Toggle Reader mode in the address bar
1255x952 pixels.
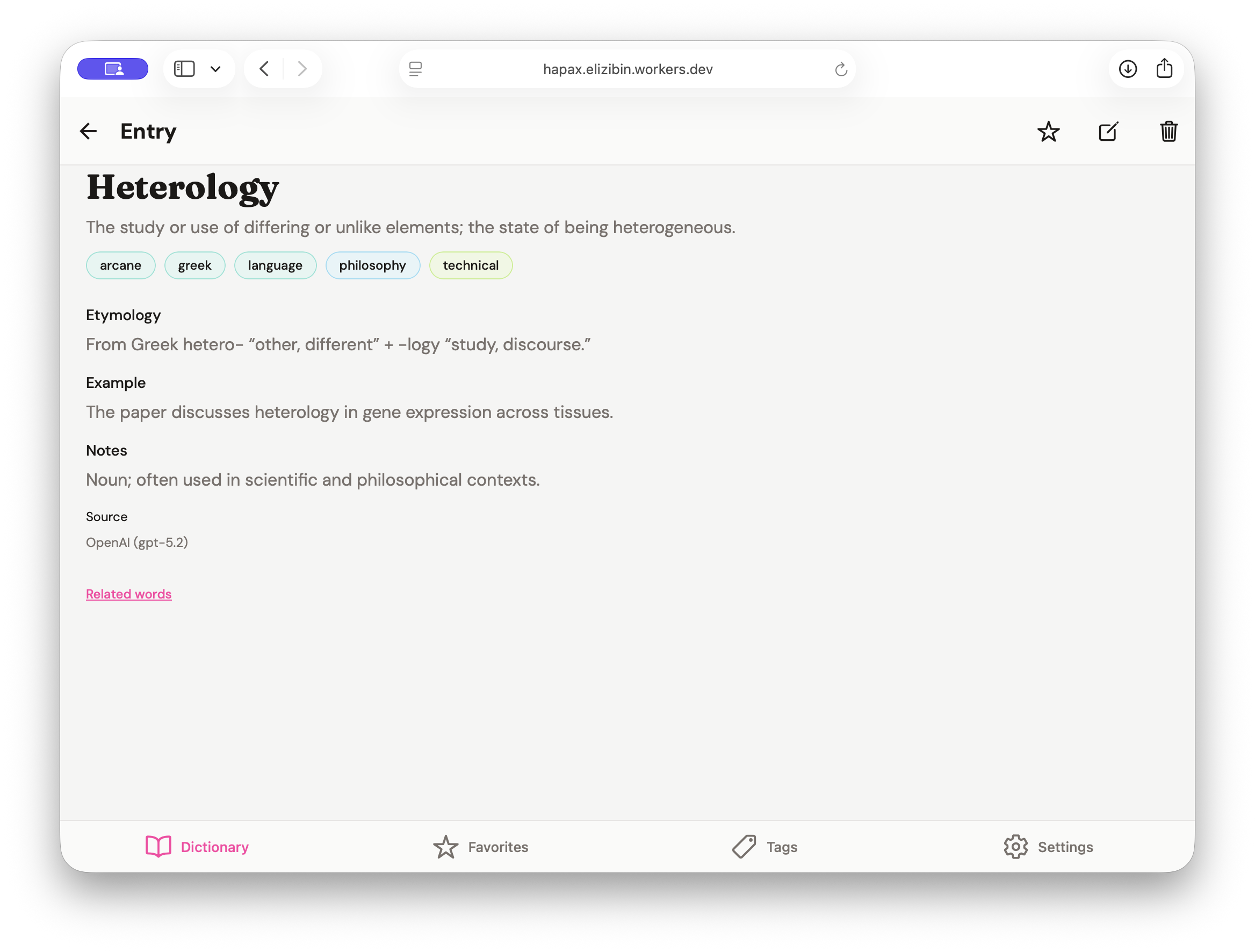(x=416, y=69)
